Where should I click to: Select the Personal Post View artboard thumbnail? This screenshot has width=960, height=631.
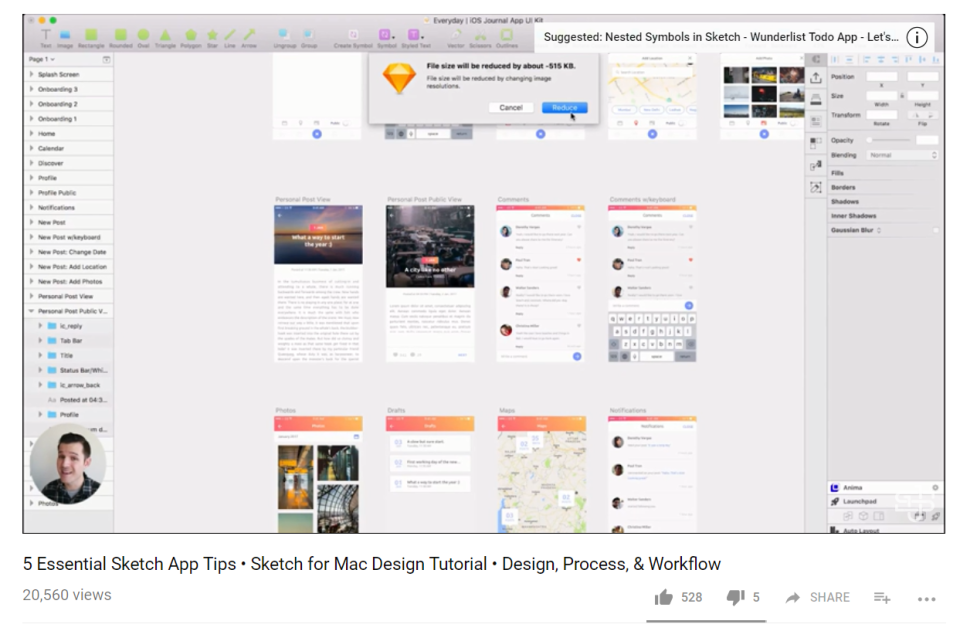click(318, 283)
